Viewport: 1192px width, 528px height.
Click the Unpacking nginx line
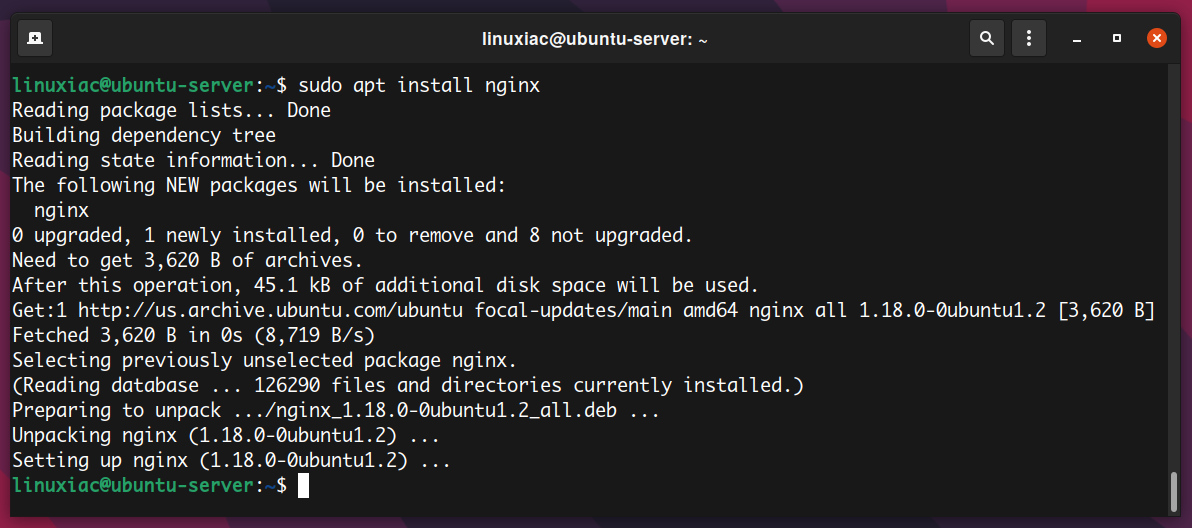pyautogui.click(x=226, y=436)
